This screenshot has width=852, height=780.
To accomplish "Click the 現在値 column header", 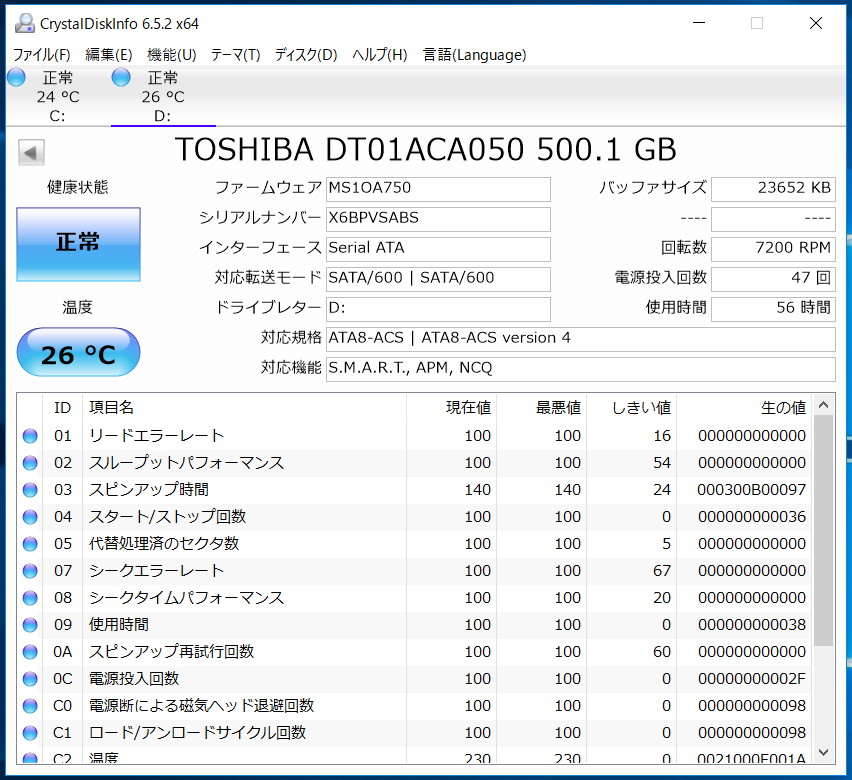I will click(451, 408).
